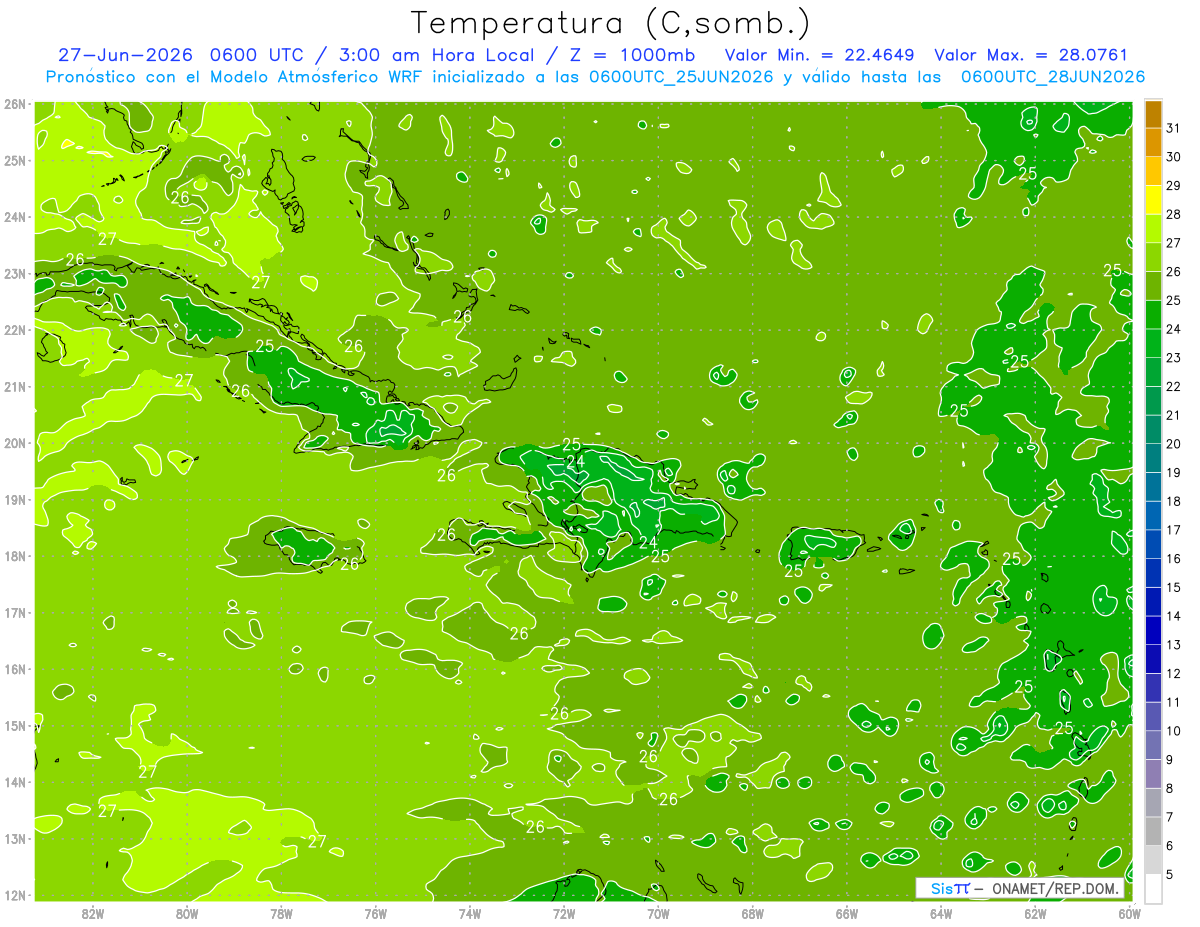Click the pressure level 'Z = 1000mb'
The height and width of the screenshot is (927, 1200).
coord(631,55)
